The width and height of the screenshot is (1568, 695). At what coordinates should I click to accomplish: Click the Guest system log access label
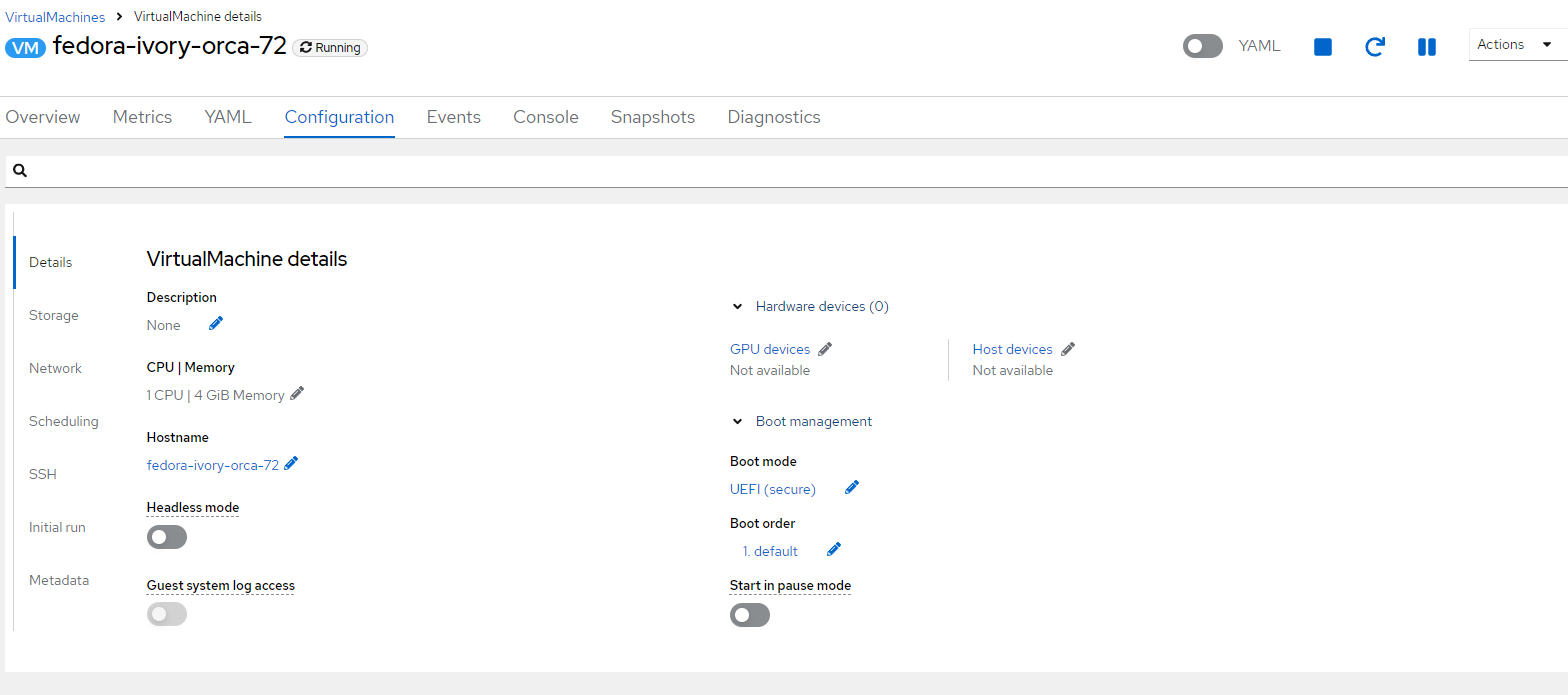pos(221,585)
